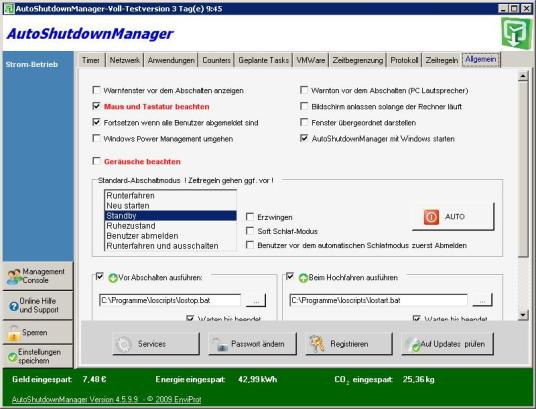Click the Einstellungen speichern green check icon
Viewport: 536px width, 409px height.
(12, 357)
